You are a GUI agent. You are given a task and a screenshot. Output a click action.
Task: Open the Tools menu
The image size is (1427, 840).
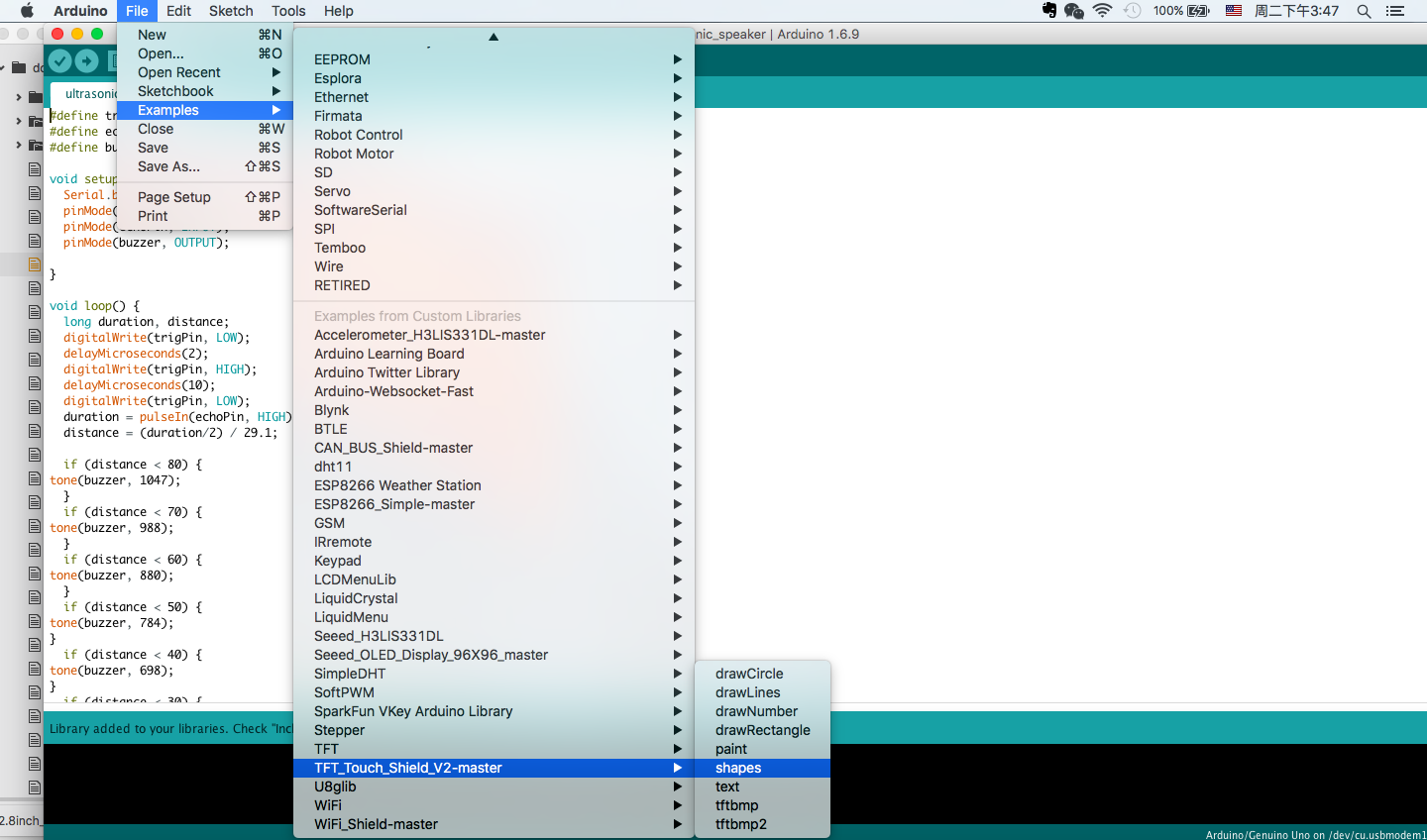288,11
